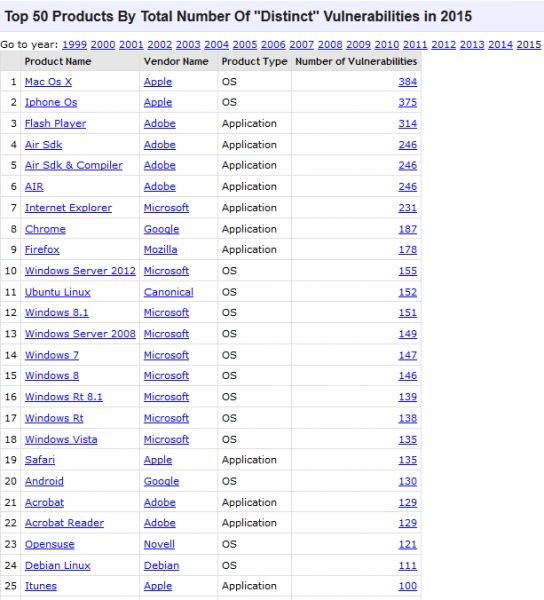Select the Windows Vista link
Image resolution: width=544 pixels, height=600 pixels.
(61, 440)
